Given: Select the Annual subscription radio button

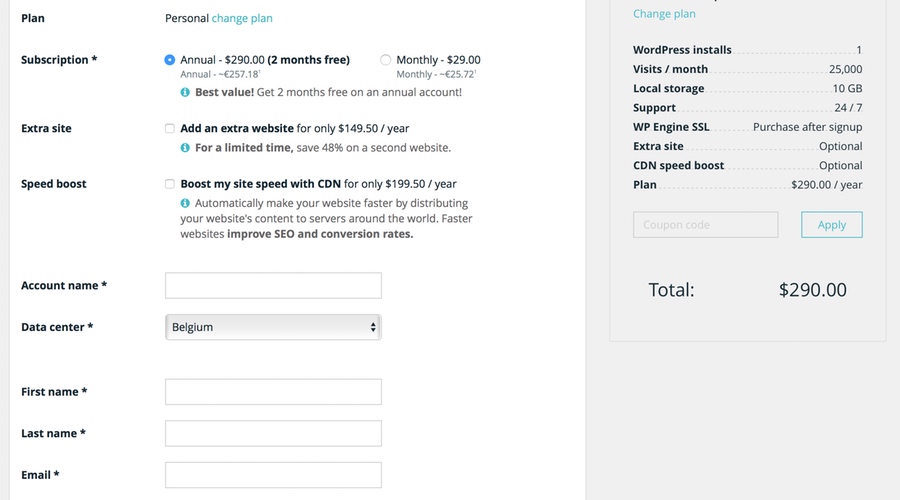Looking at the screenshot, I should click(x=169, y=60).
